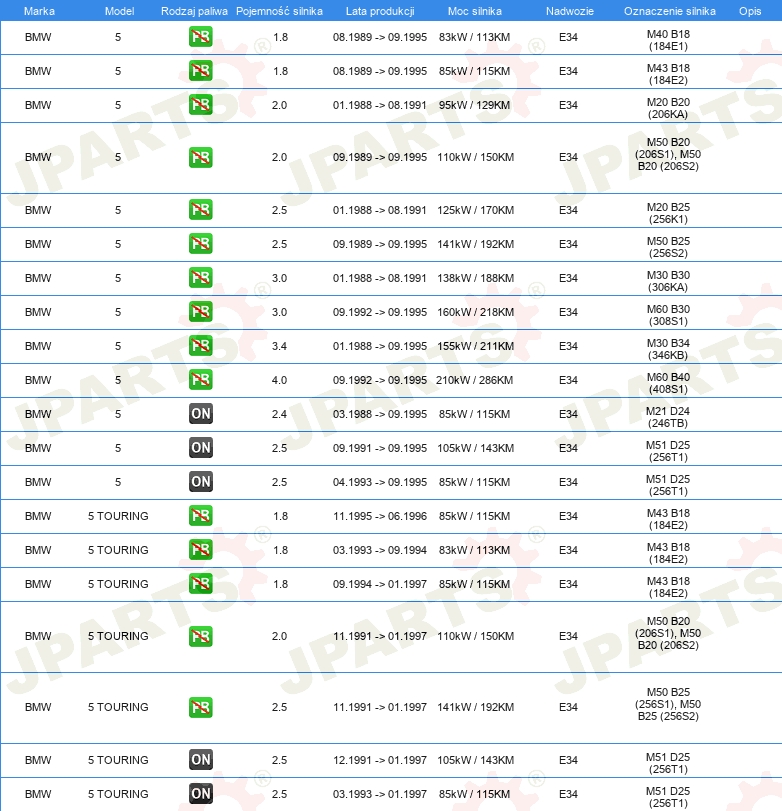
Task: Click petrol icon in the 01.1988 95kW / 129KM row
Action: 201,105
